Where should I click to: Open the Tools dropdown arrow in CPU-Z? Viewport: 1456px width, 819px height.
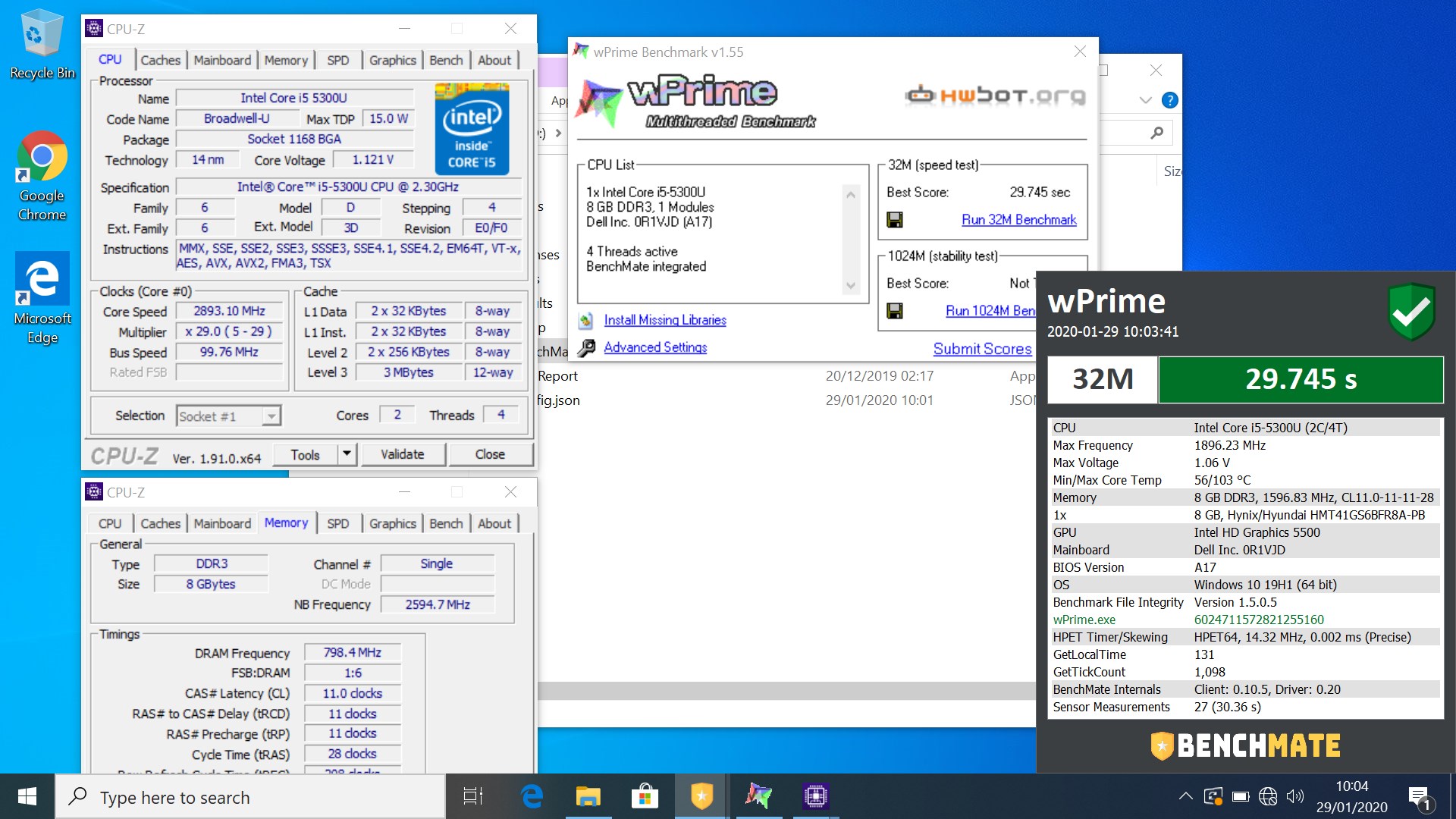coord(347,454)
